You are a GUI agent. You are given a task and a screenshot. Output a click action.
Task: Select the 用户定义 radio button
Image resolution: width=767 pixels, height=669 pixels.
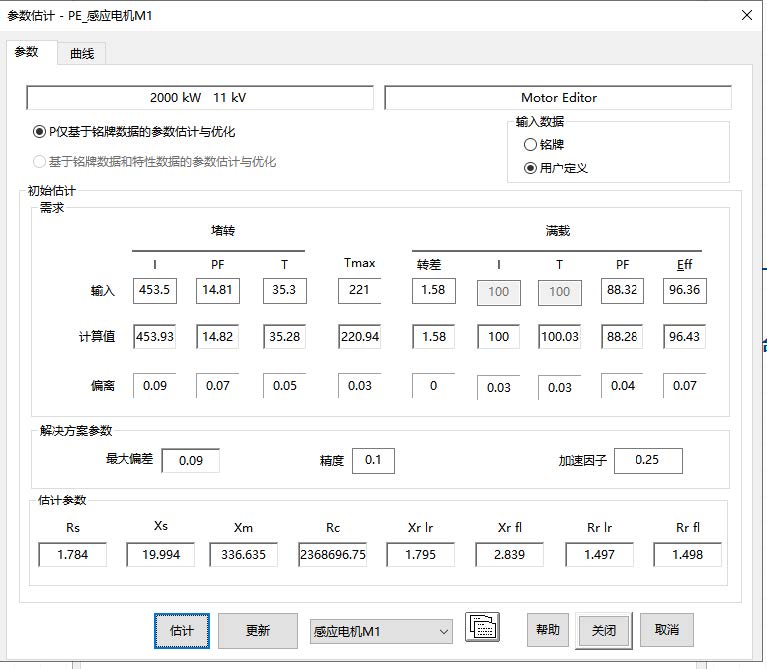(x=531, y=168)
